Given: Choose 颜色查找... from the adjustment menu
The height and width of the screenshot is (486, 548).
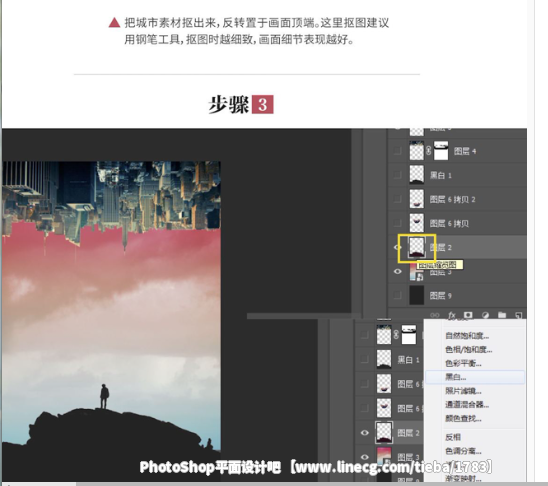Looking at the screenshot, I should coord(463,418).
